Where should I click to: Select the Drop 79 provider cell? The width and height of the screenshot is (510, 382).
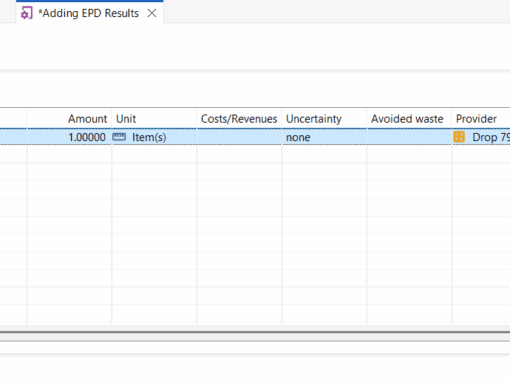[x=481, y=137]
